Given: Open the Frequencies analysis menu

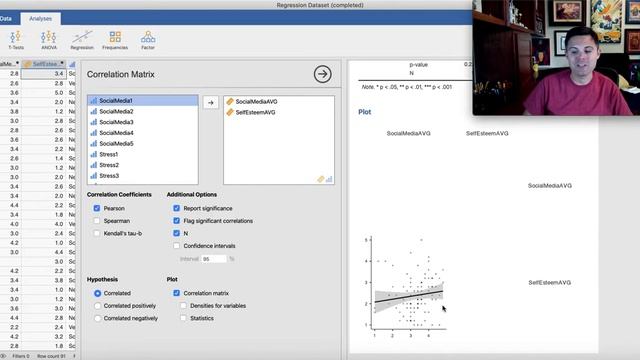Looking at the screenshot, I should (115, 40).
